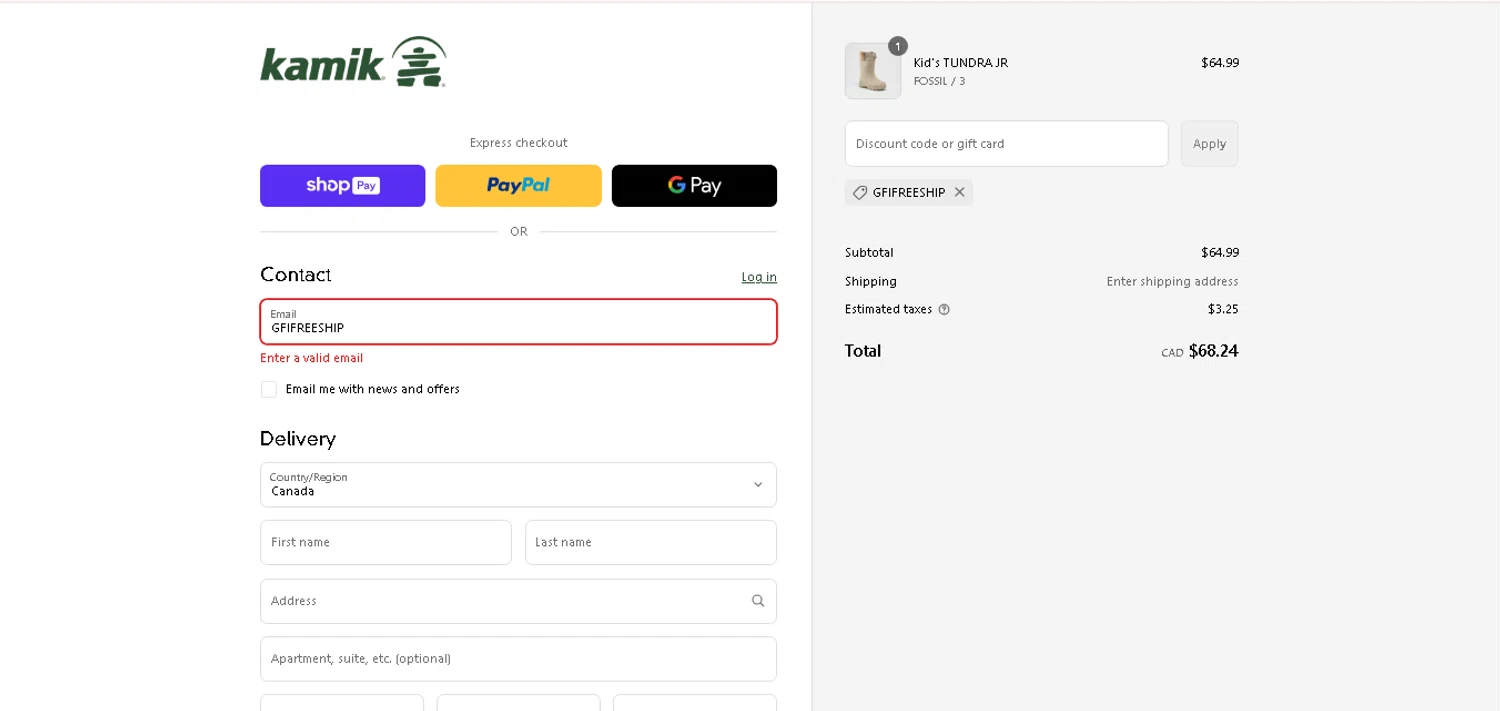Open the Estimated taxes help icon
The height and width of the screenshot is (711, 1500).
point(944,310)
